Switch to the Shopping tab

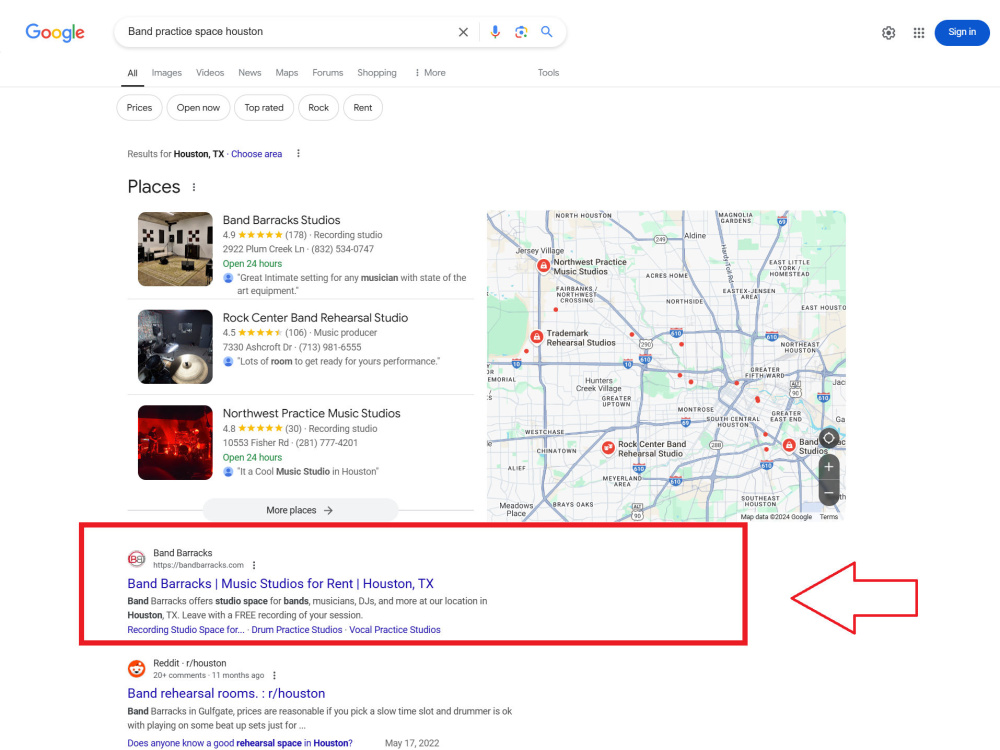[x=376, y=73]
